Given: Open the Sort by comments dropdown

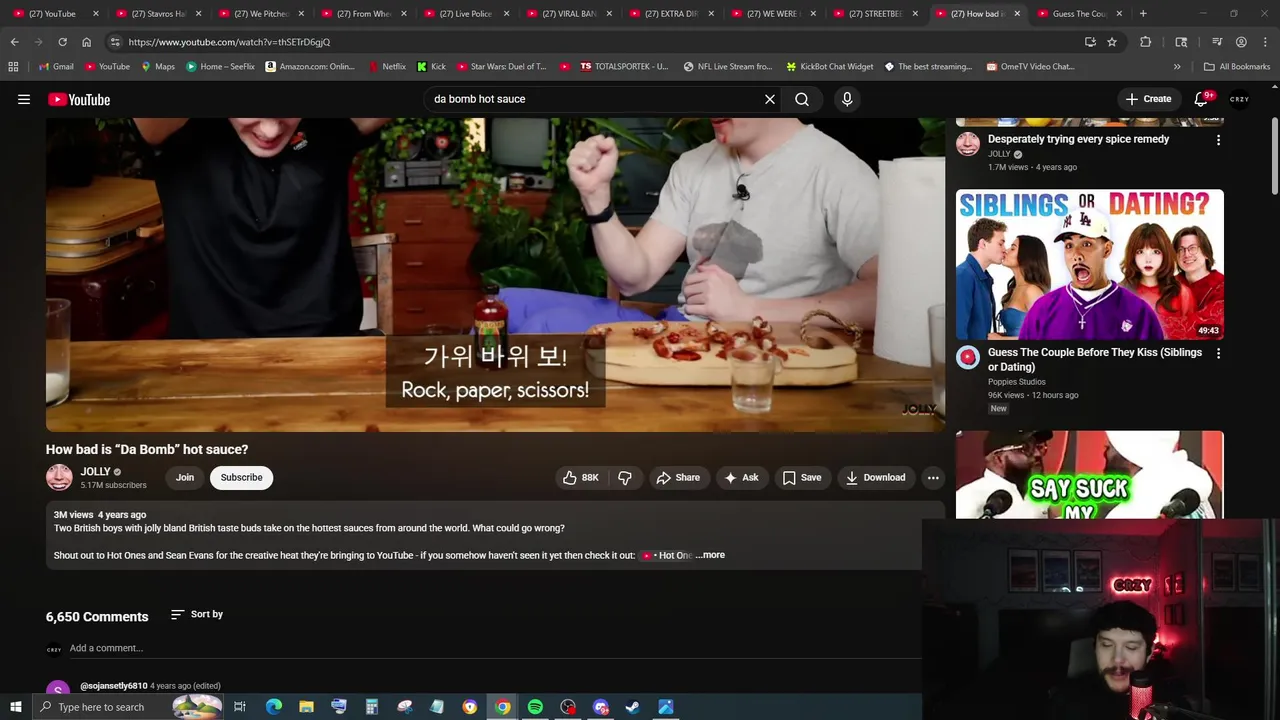Looking at the screenshot, I should click(197, 614).
